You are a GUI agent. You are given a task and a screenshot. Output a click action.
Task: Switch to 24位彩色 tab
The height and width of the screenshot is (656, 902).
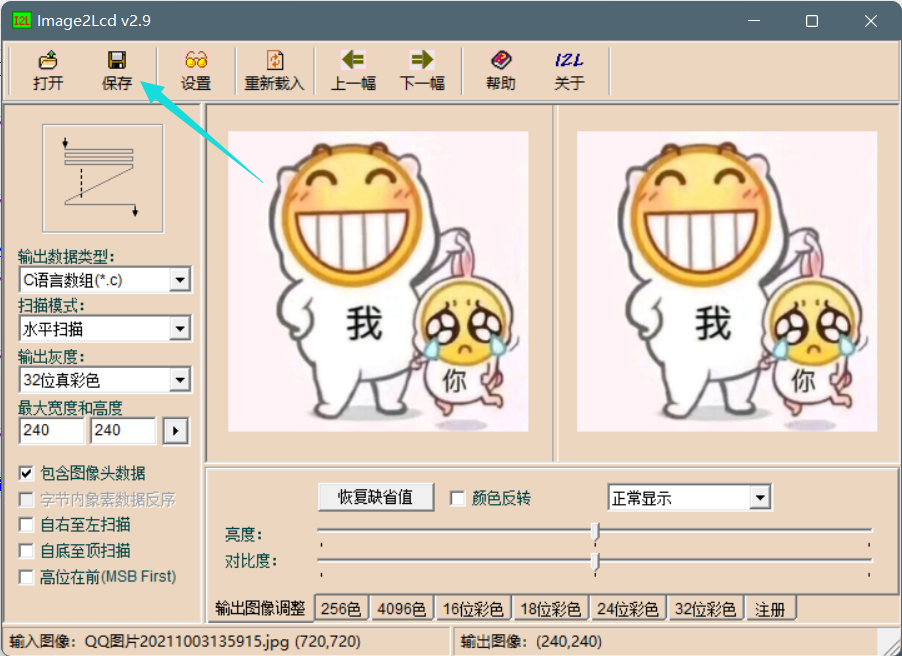(628, 609)
